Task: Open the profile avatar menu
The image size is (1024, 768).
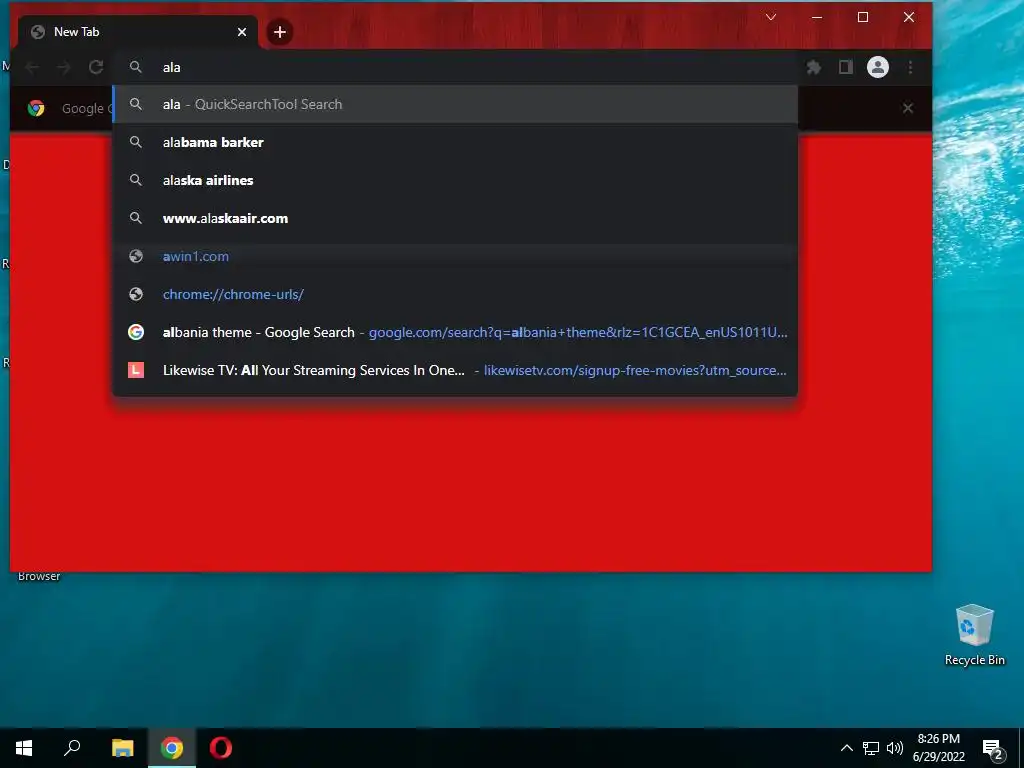Action: [x=878, y=67]
